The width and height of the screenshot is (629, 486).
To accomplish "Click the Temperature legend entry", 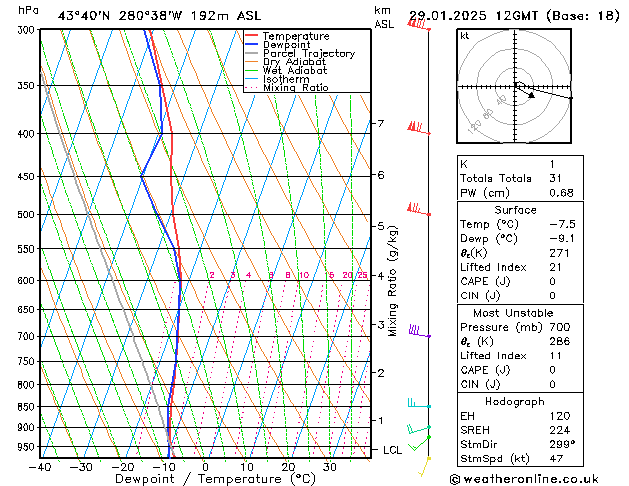I will click(299, 36).
